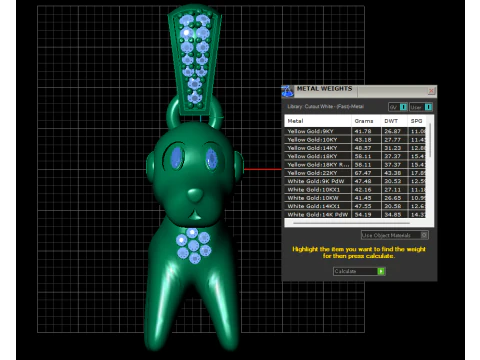
Task: Click the SPG column header
Action: tap(417, 121)
